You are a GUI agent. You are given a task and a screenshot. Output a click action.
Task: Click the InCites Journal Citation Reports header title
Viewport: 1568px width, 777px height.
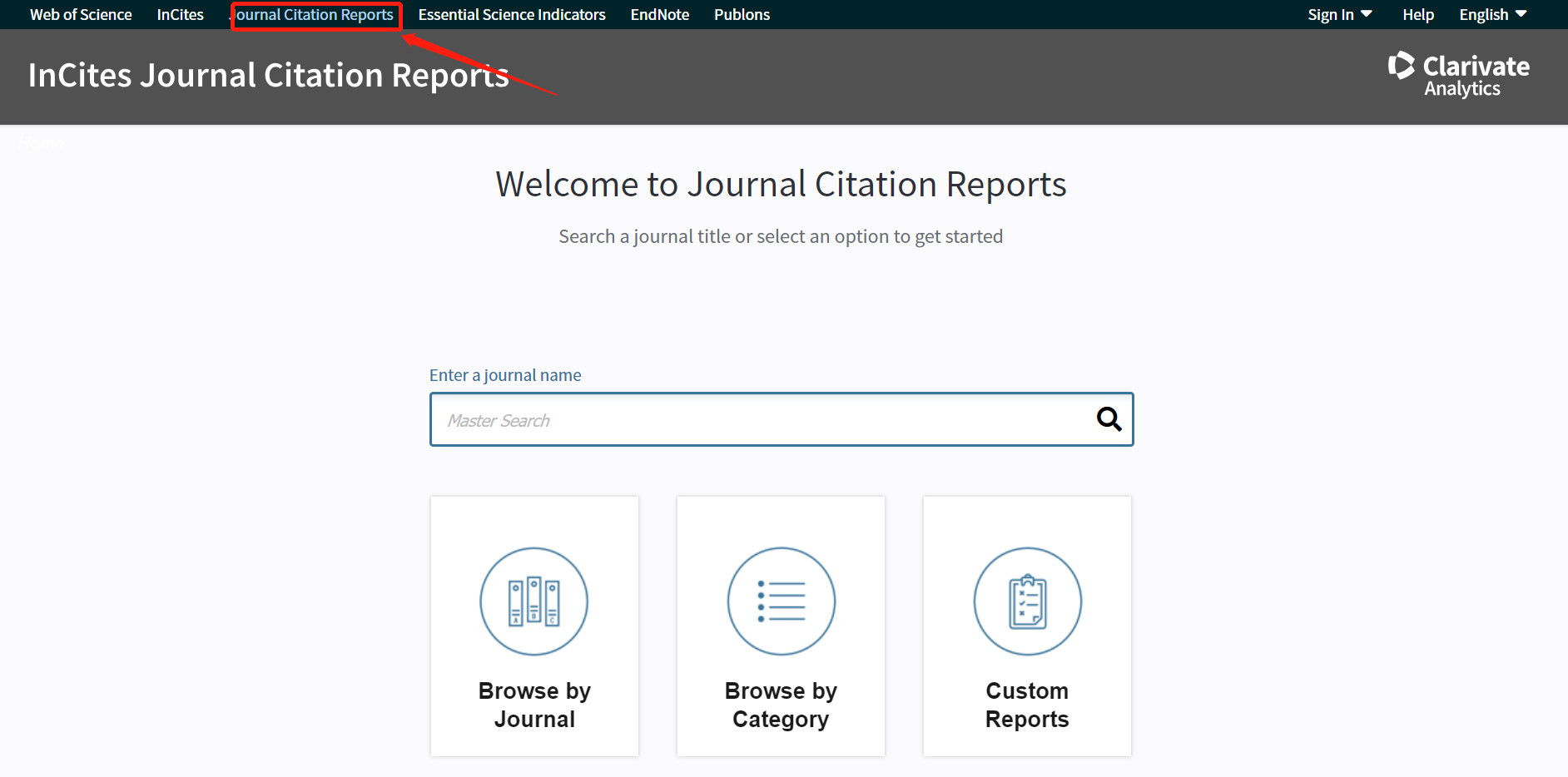[268, 76]
